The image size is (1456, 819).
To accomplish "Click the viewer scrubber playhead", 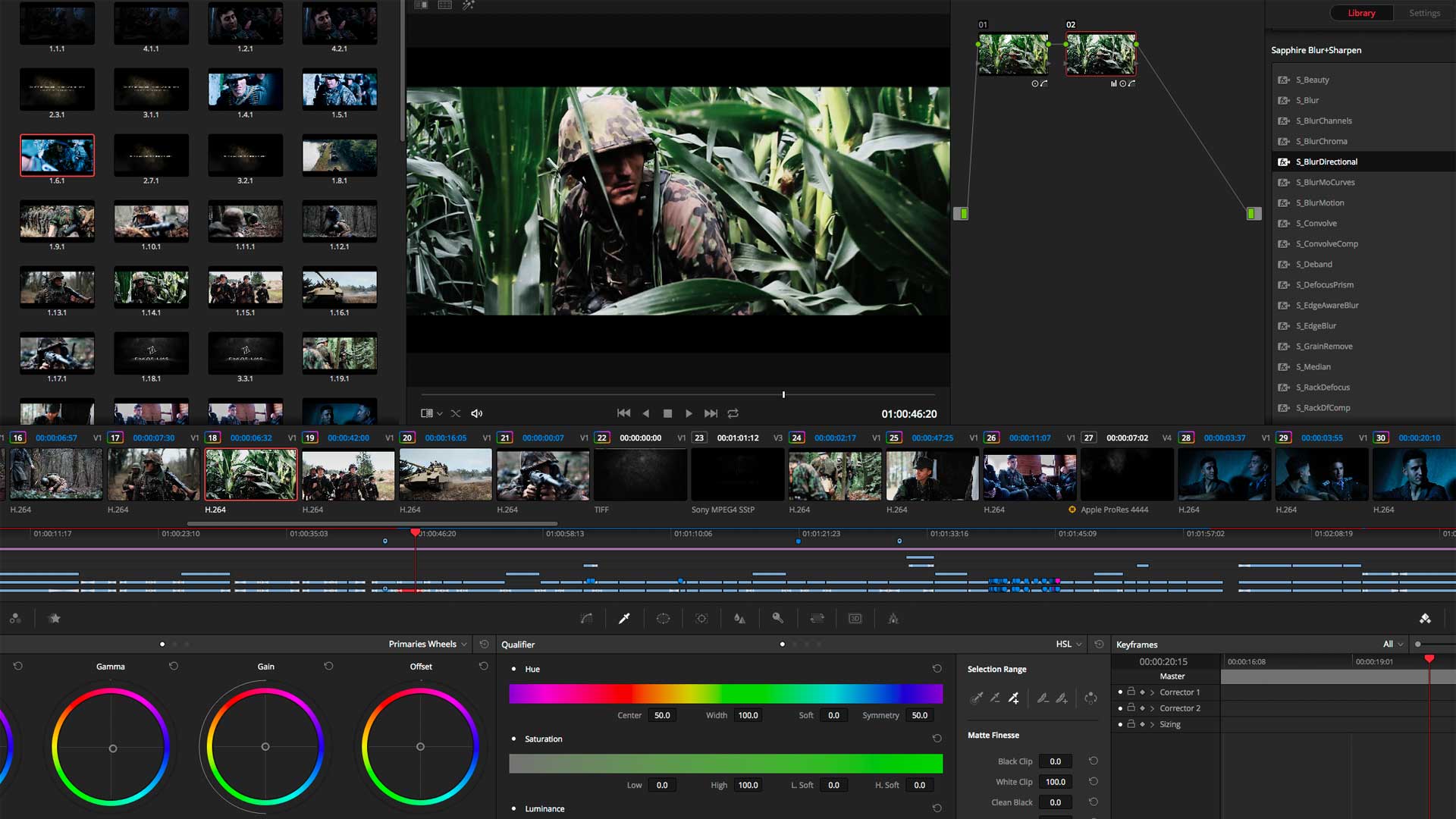I will point(783,394).
